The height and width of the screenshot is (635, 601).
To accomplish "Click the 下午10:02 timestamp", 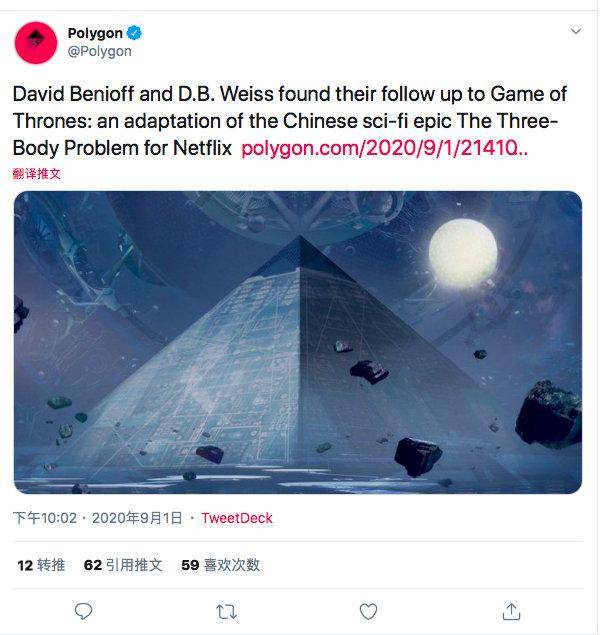I will click(x=45, y=518).
